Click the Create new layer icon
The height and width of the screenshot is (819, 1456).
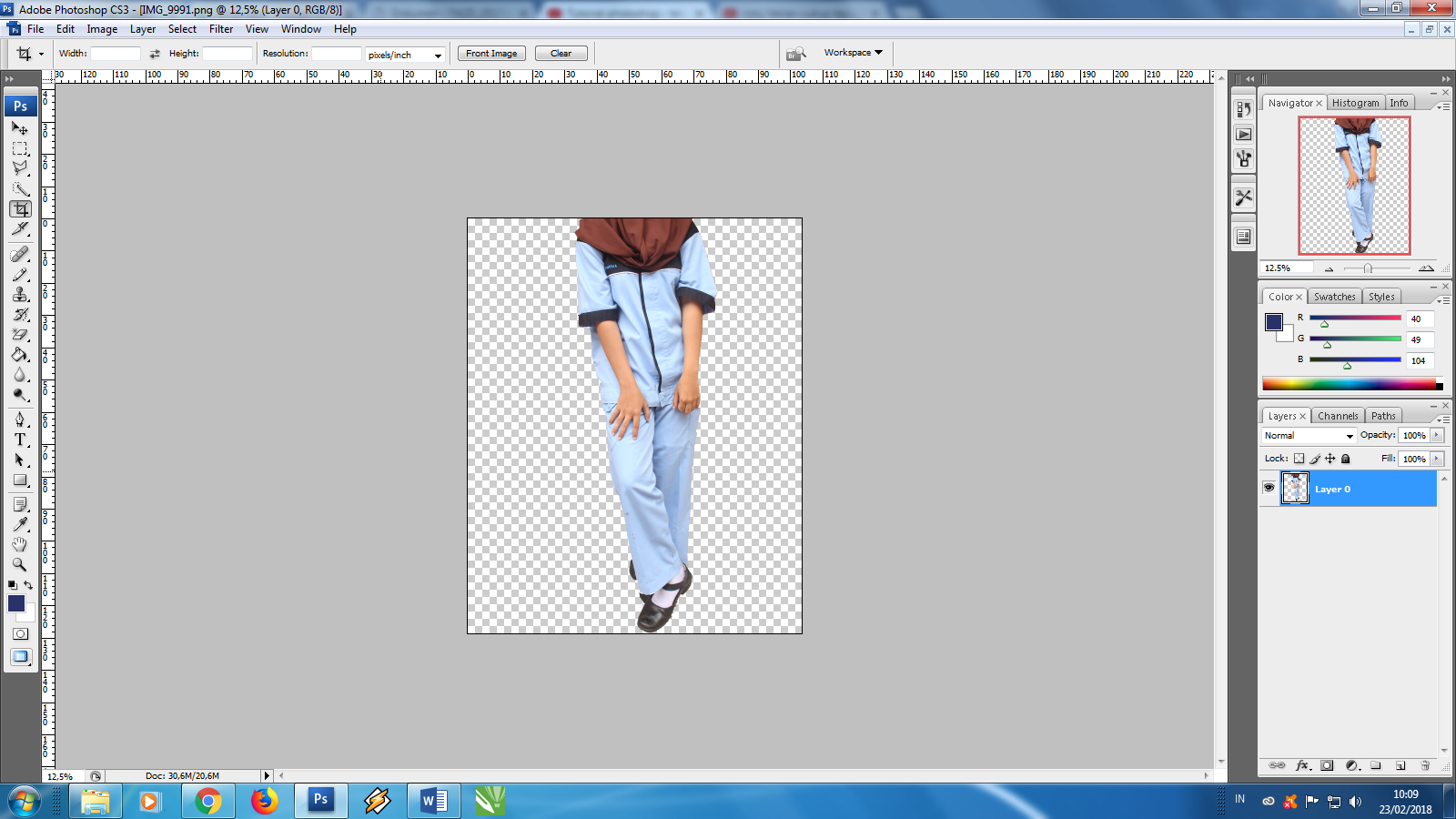coord(1400,765)
